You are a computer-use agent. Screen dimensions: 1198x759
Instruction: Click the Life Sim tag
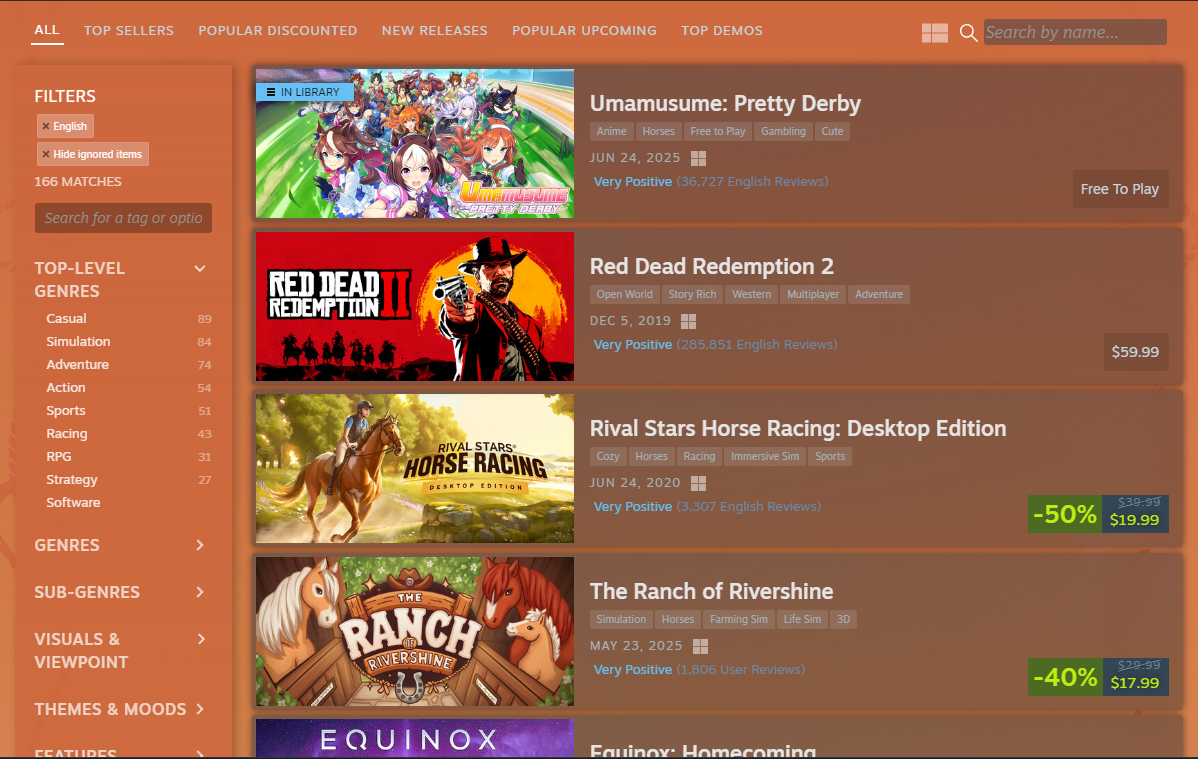tap(802, 619)
